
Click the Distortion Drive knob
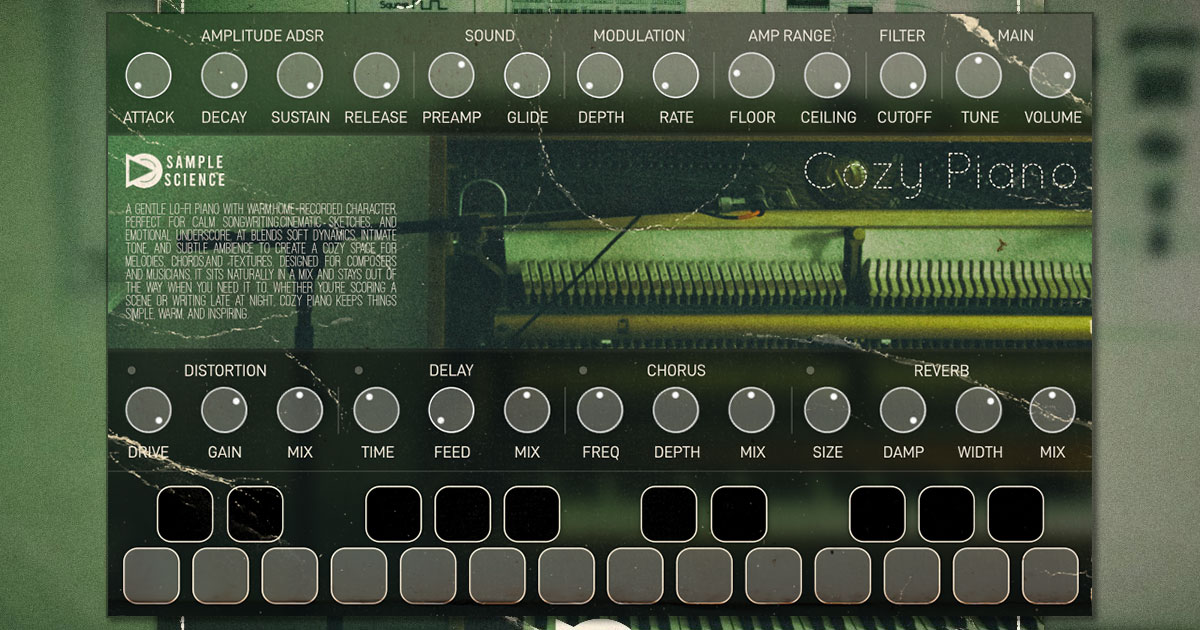148,410
